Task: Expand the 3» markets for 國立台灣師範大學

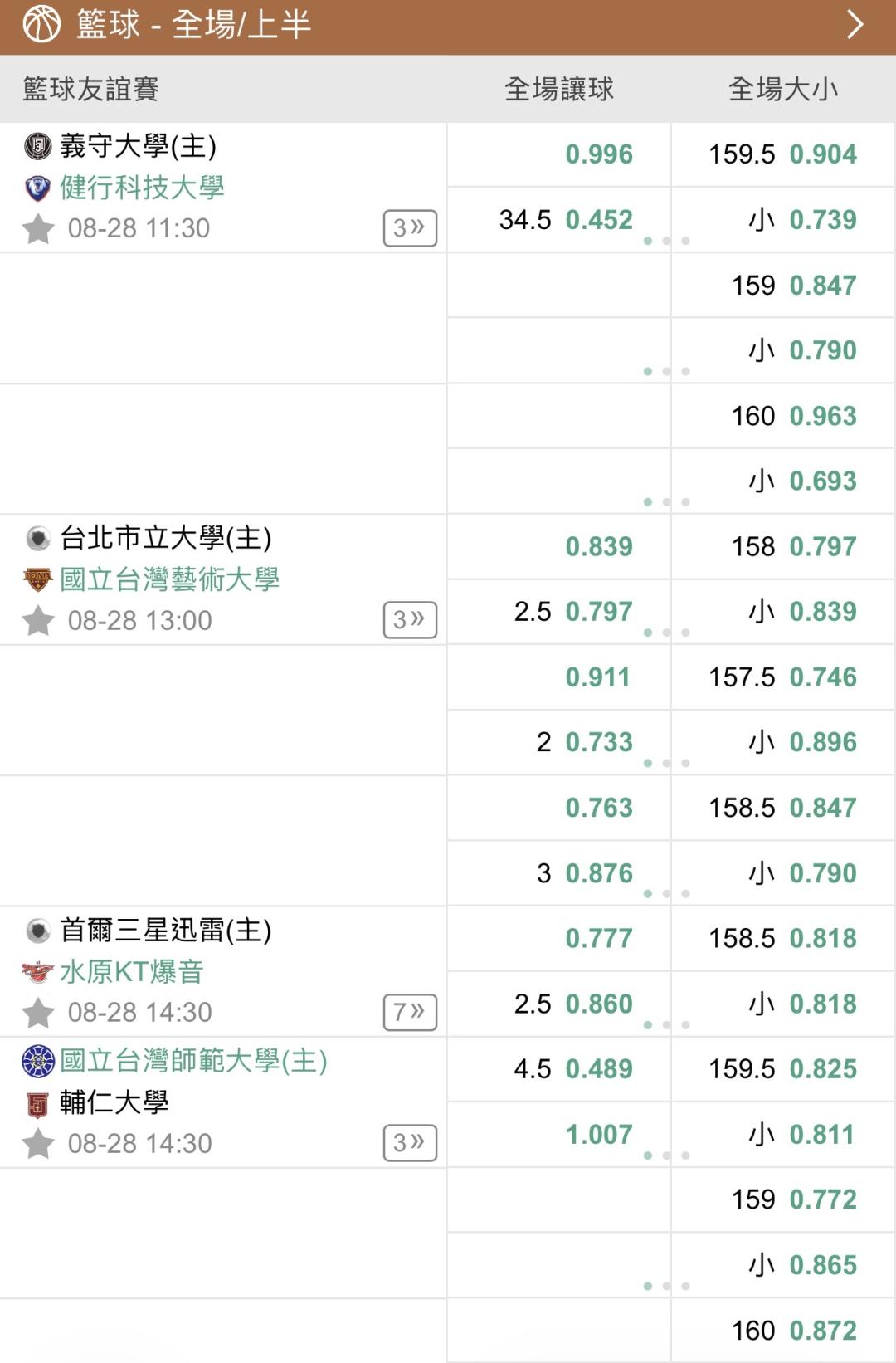Action: point(410,1143)
